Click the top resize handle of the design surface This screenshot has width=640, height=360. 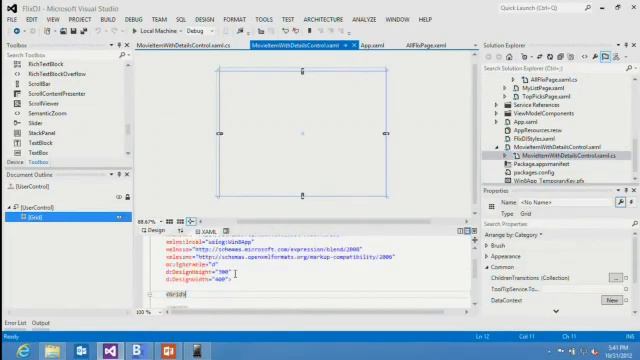302,71
